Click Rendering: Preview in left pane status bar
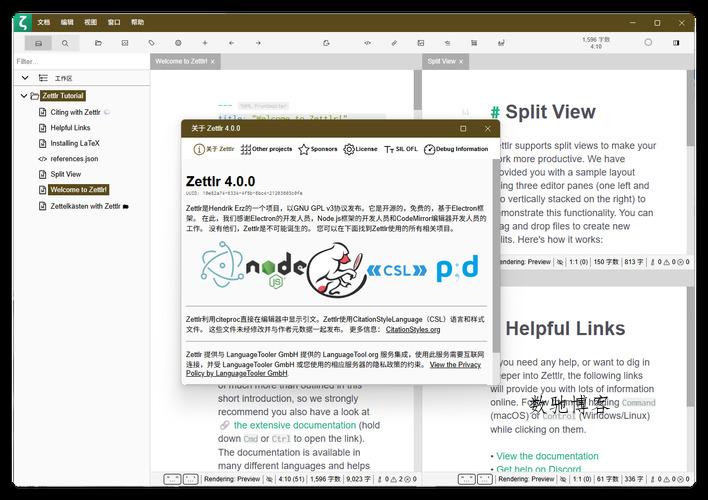The width and height of the screenshot is (708, 500). pos(232,479)
